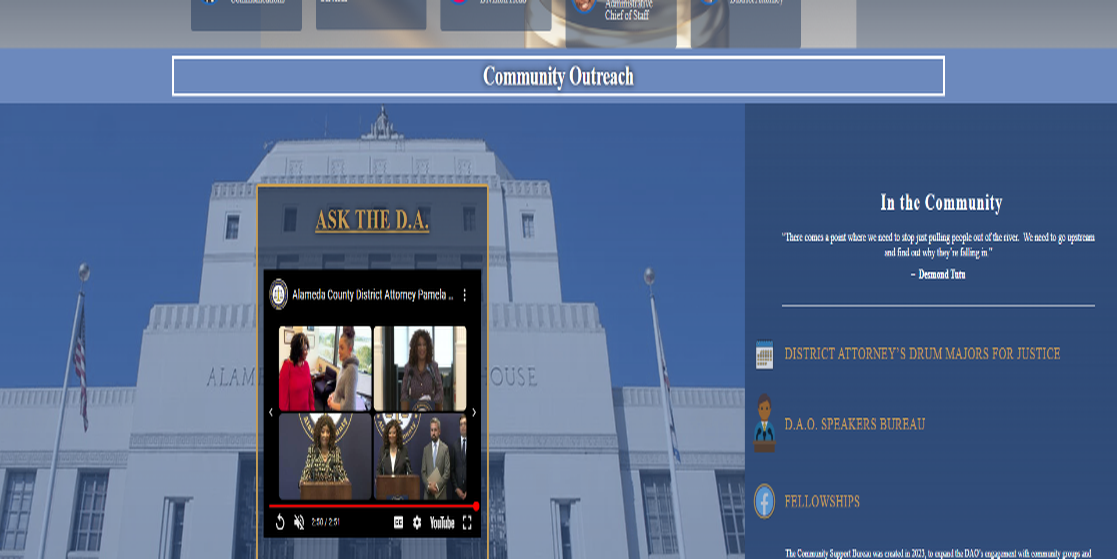Play the suggested video with three people at podium
Image resolution: width=1119 pixels, height=559 pixels.
pyautogui.click(x=420, y=456)
